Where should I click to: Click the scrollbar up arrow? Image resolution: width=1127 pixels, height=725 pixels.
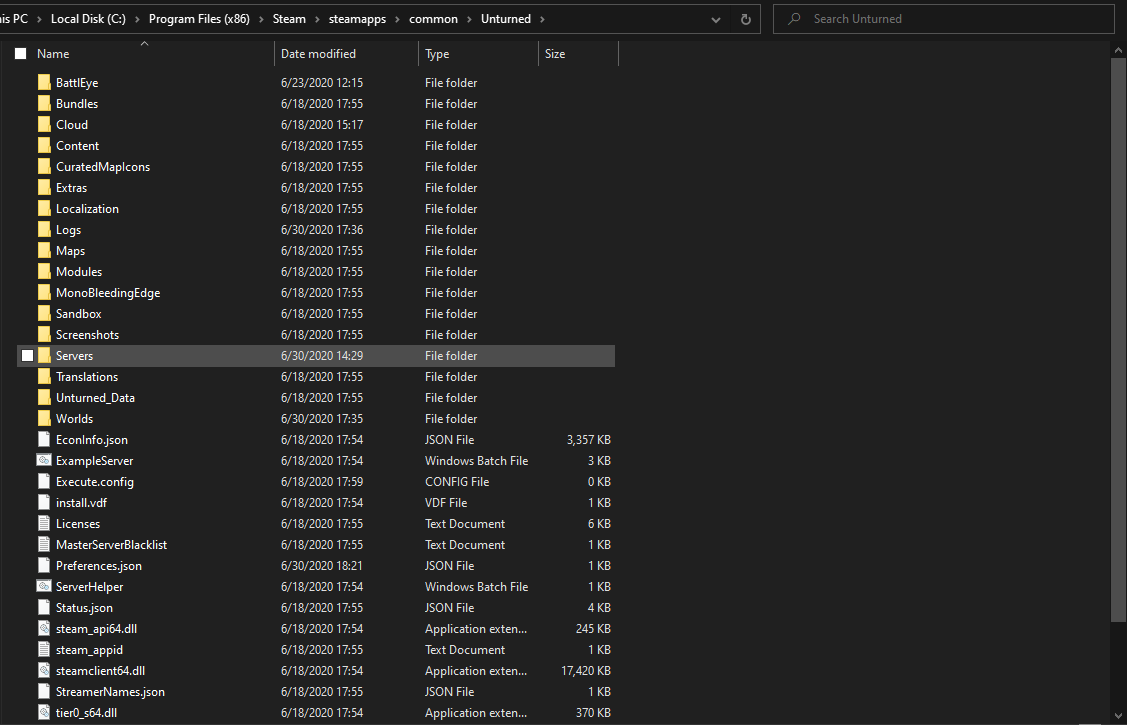[x=1118, y=50]
